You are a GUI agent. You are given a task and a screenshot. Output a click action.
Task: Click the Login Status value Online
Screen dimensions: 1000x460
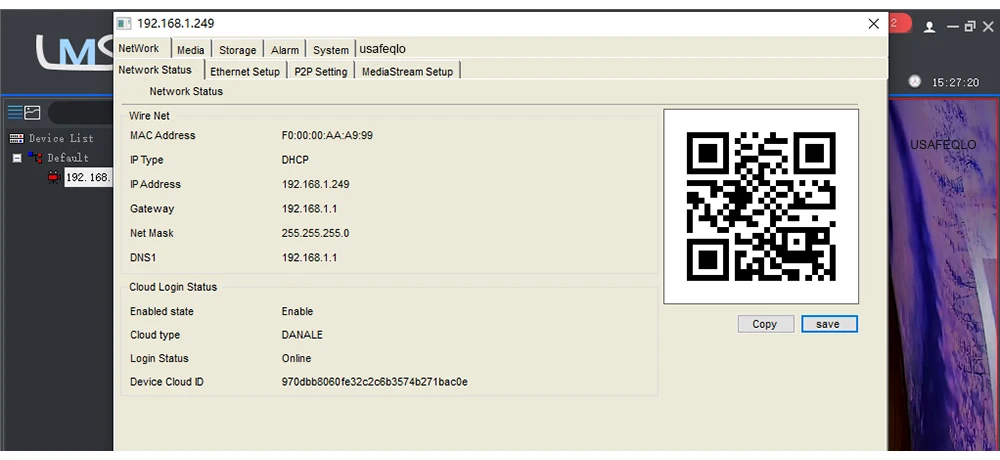point(297,359)
